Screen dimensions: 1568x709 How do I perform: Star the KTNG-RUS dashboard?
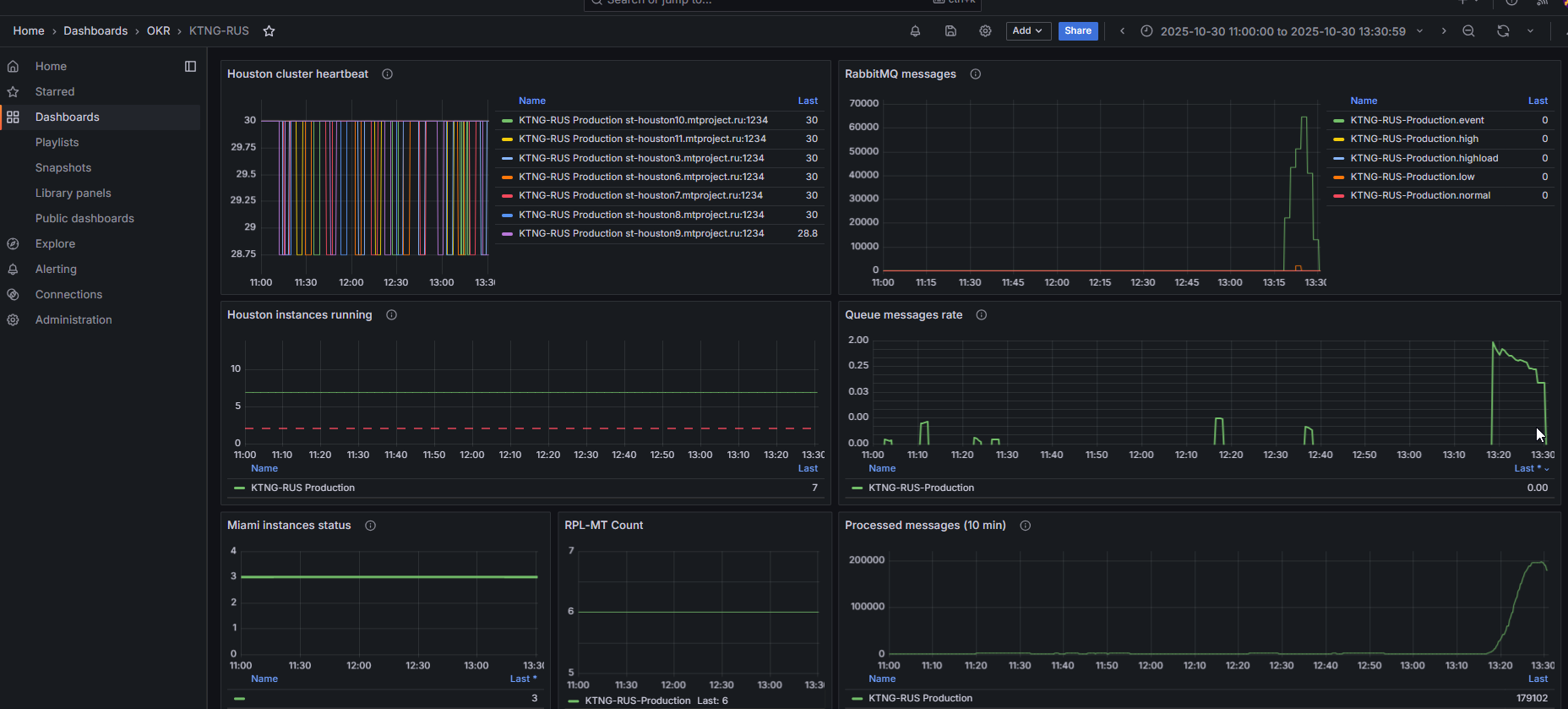(x=269, y=31)
